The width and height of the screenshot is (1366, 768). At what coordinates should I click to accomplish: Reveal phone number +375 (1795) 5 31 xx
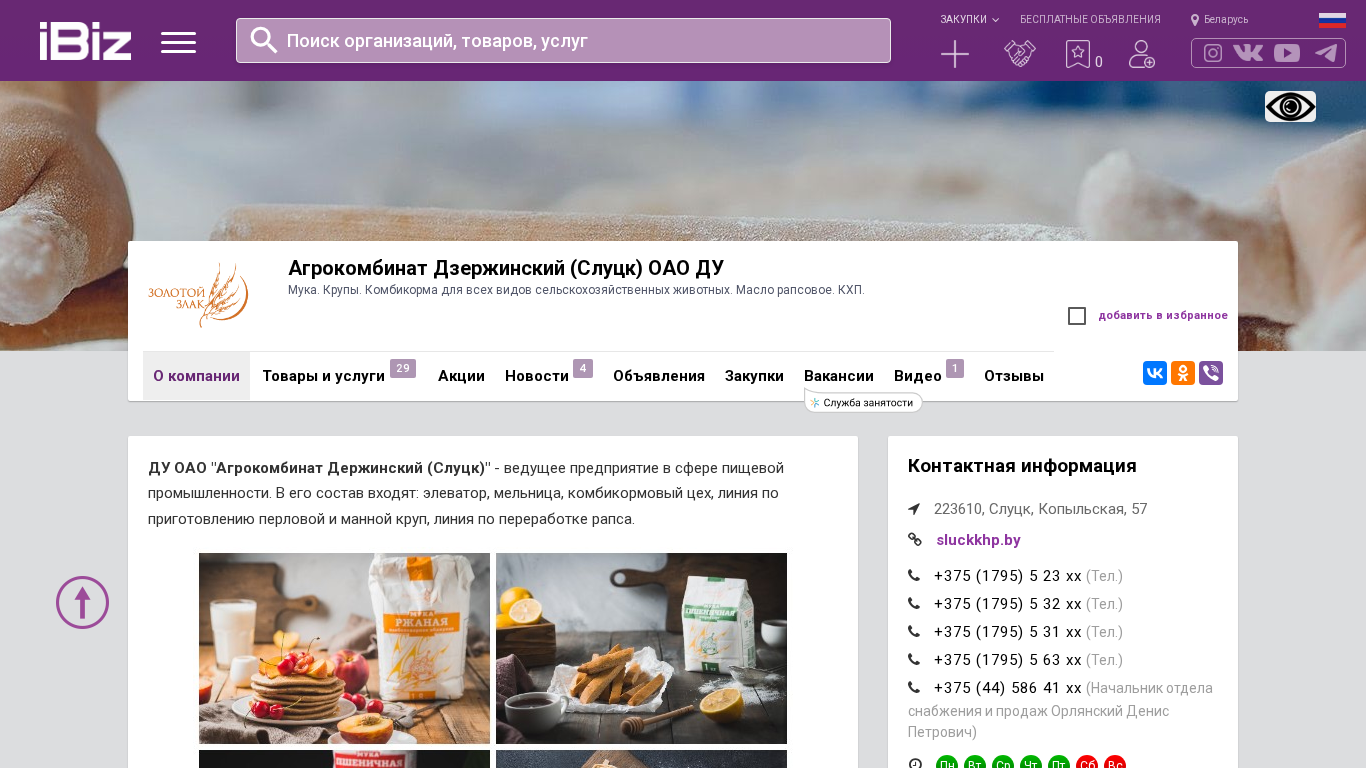[x=1008, y=632]
